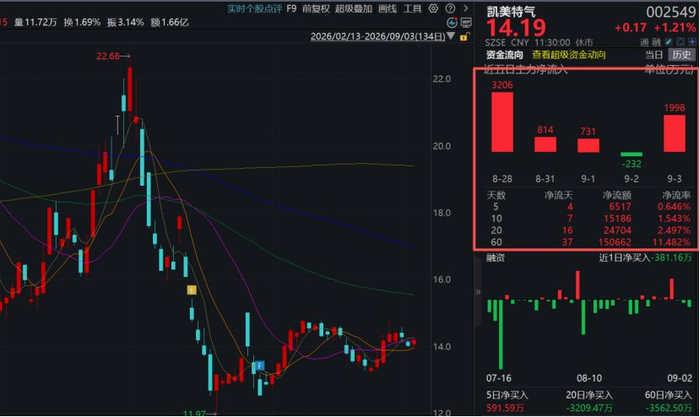The width and height of the screenshot is (700, 417).
Task: Expand more toolbar options right arrow
Action: (x=466, y=8)
